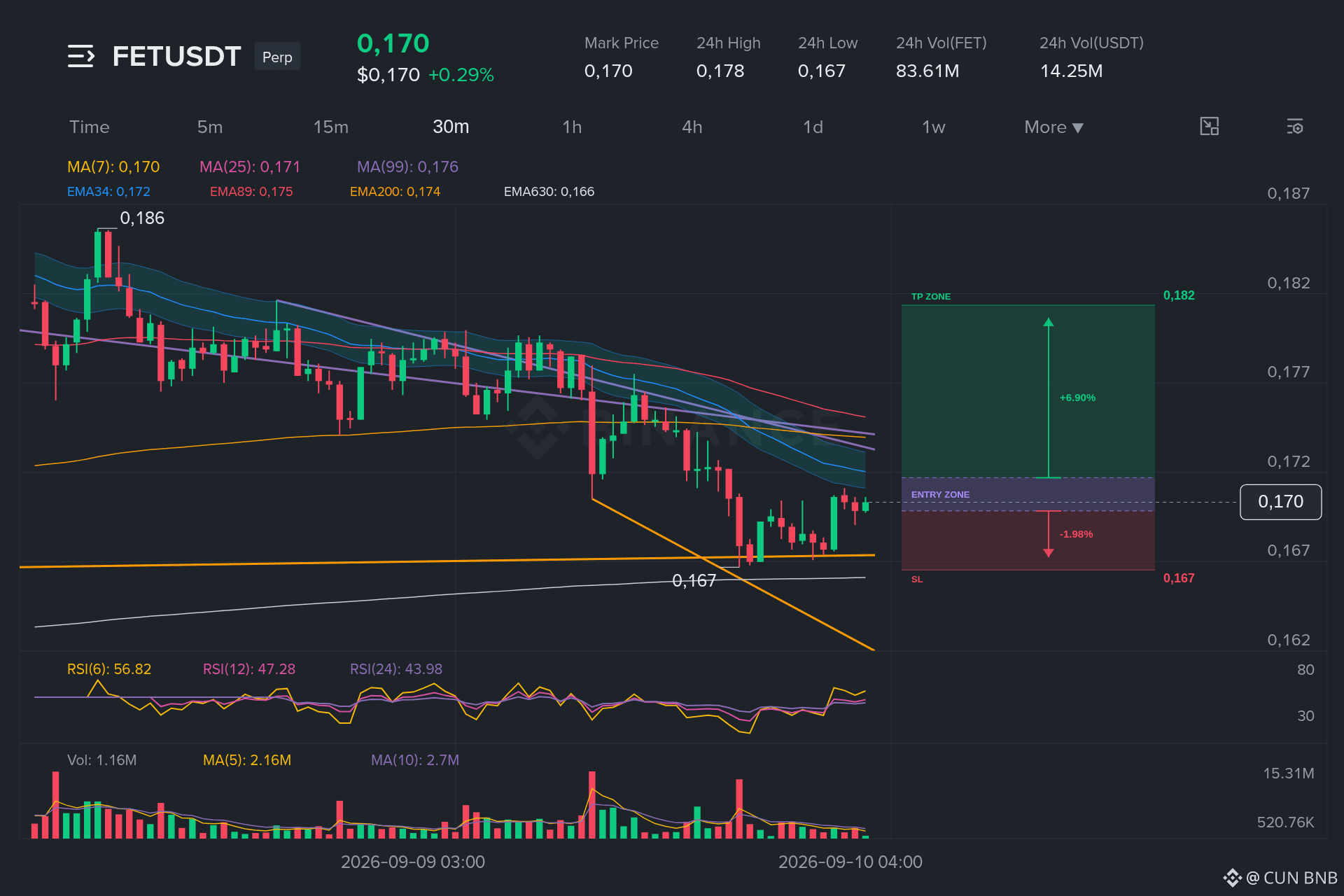Select the 30m timeframe tab
Viewport: 1344px width, 896px height.
tap(451, 127)
